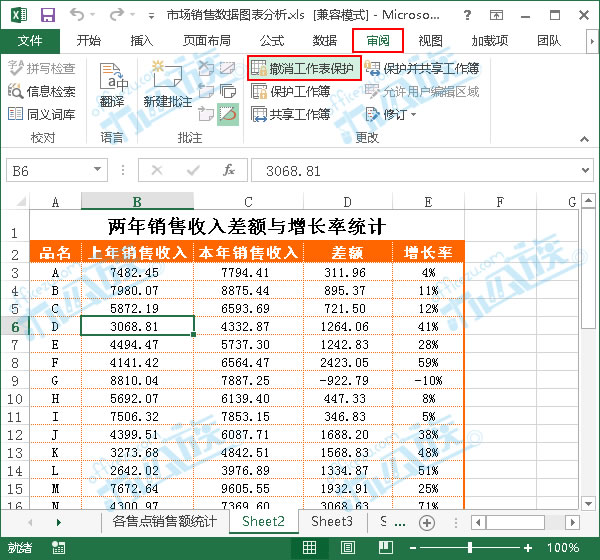600x560 pixels.
Task: Click cell containing -922.79
Action: pos(347,380)
